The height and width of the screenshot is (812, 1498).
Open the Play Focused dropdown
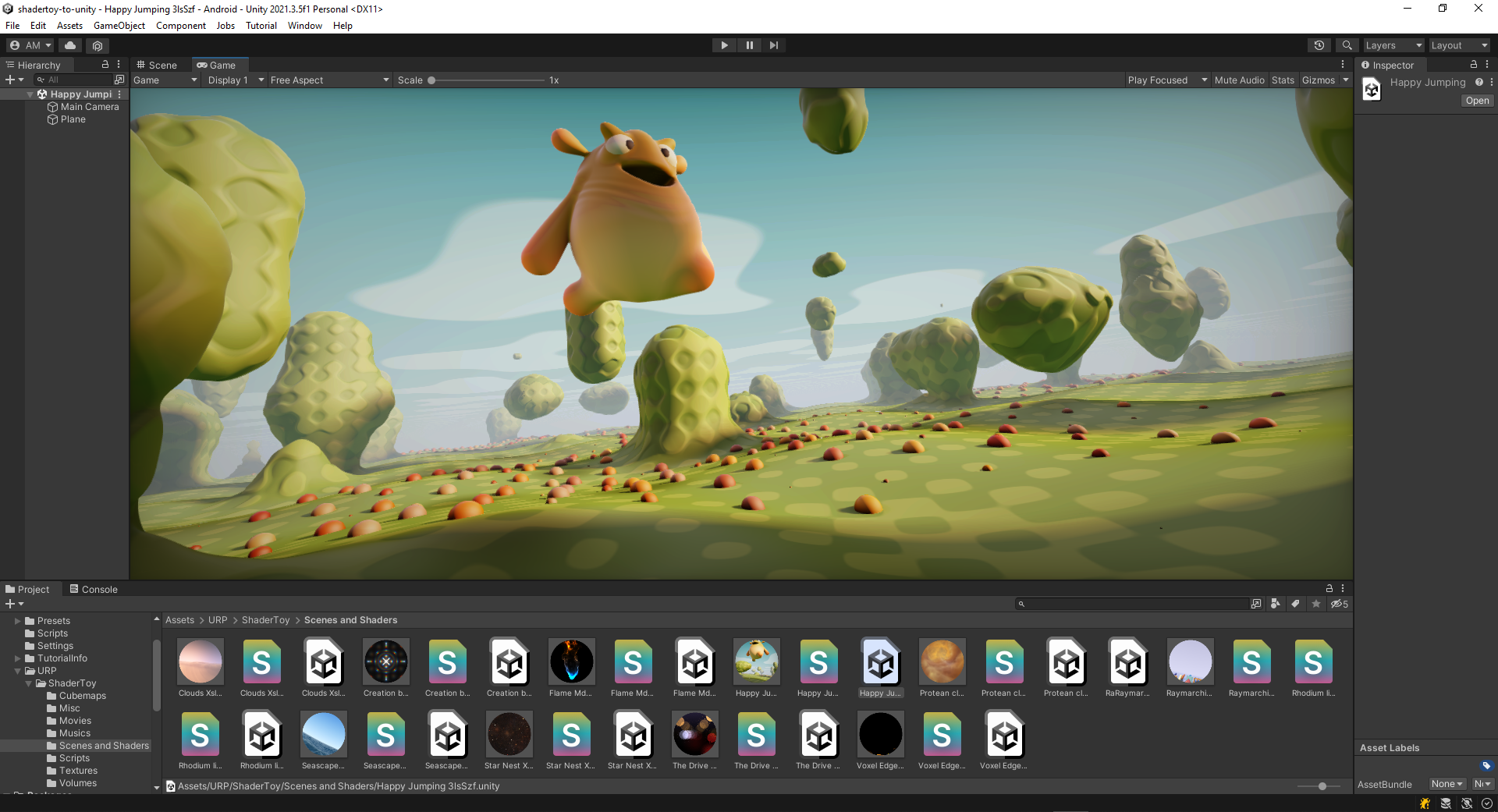click(x=1167, y=80)
